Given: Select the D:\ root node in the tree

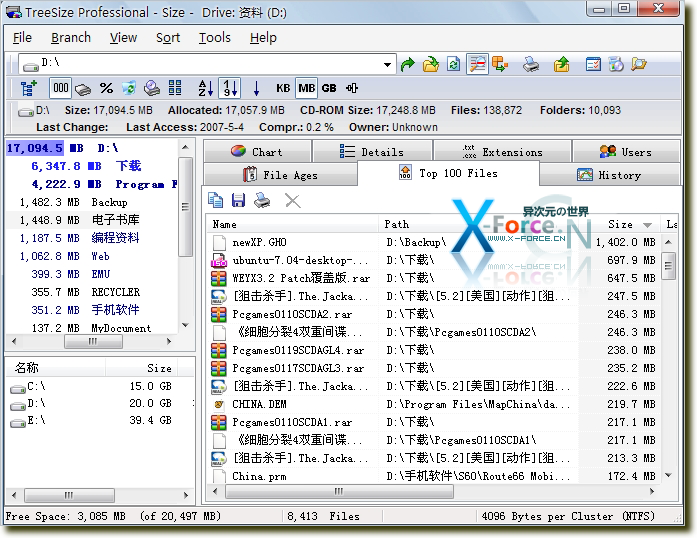Looking at the screenshot, I should (108, 148).
